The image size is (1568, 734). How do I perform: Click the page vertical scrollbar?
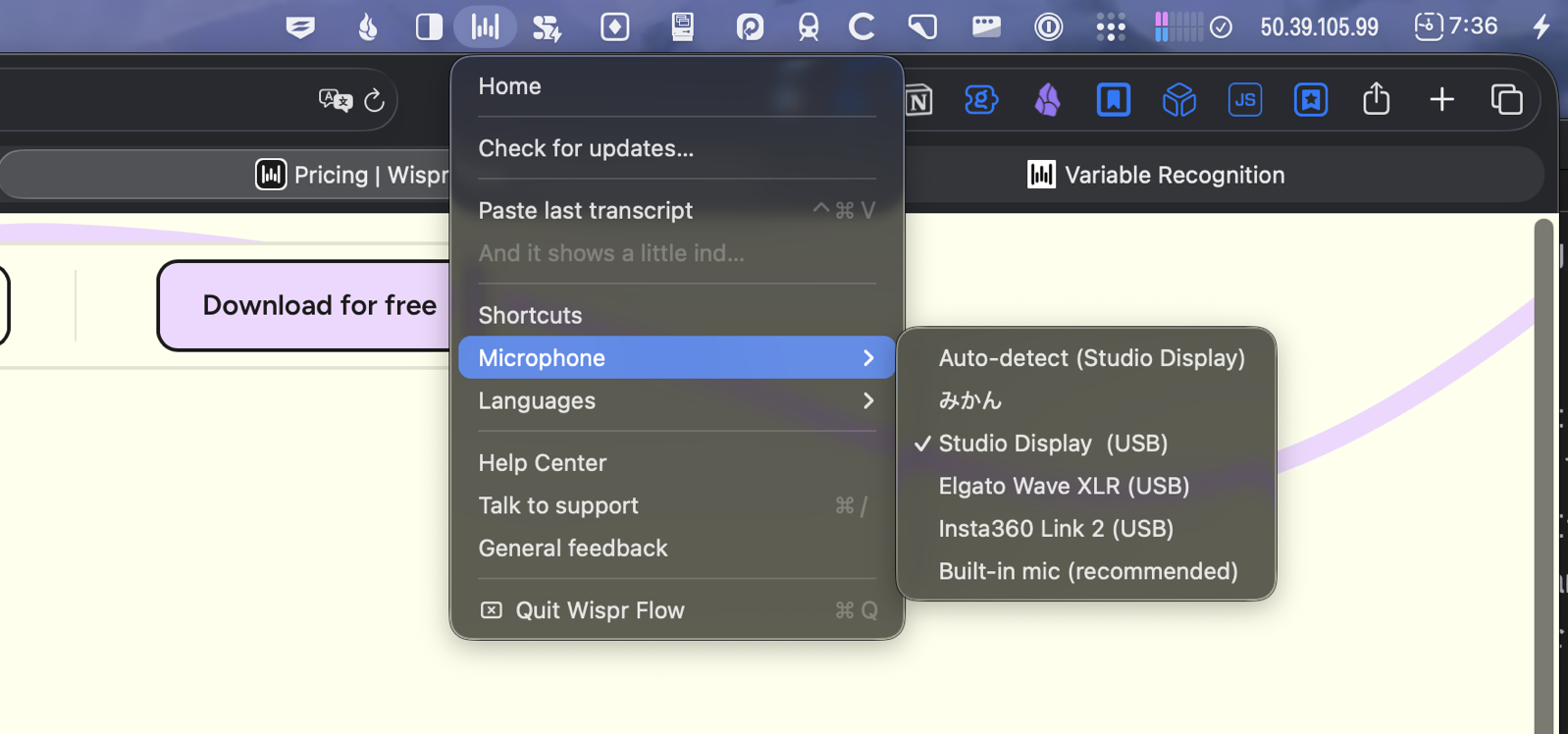1543,476
